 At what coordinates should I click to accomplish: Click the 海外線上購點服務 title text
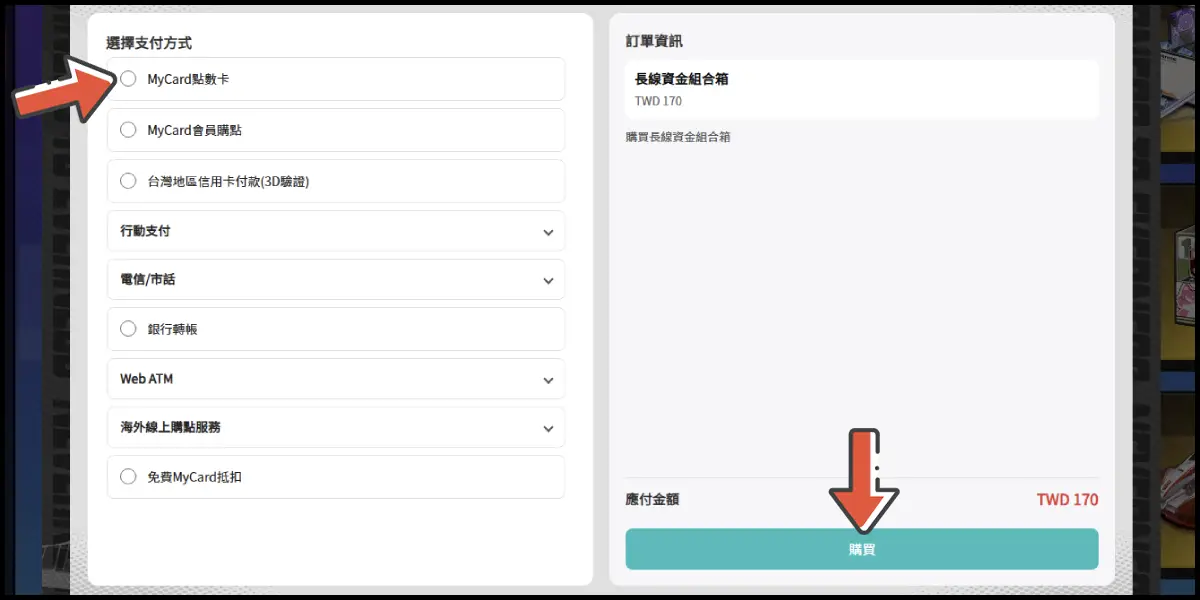pyautogui.click(x=170, y=427)
